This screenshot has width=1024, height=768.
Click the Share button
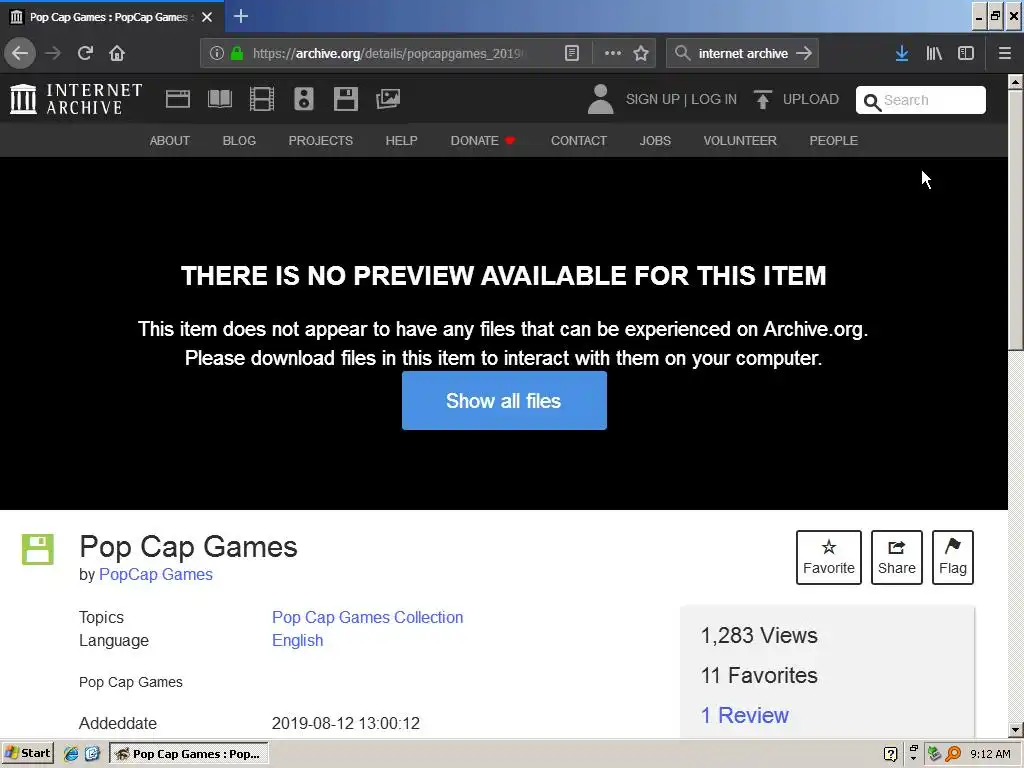[x=897, y=557]
